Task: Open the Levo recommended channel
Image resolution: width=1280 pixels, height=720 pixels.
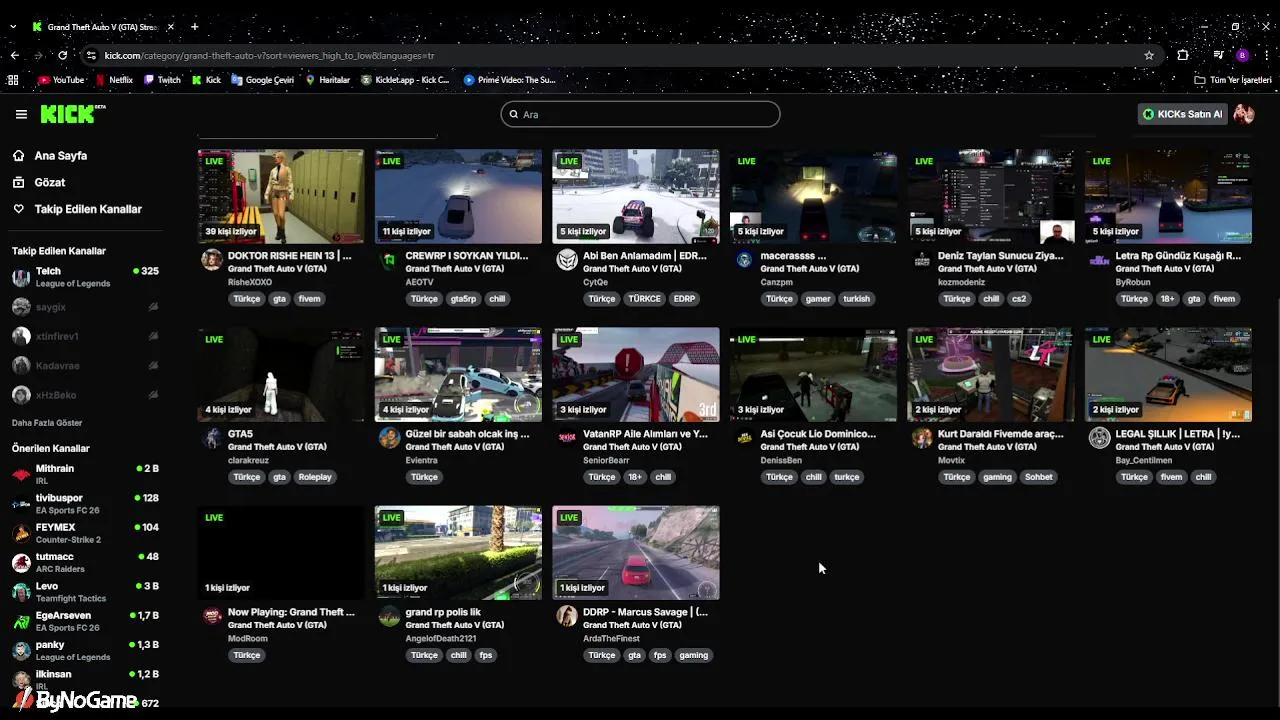Action: pyautogui.click(x=85, y=592)
